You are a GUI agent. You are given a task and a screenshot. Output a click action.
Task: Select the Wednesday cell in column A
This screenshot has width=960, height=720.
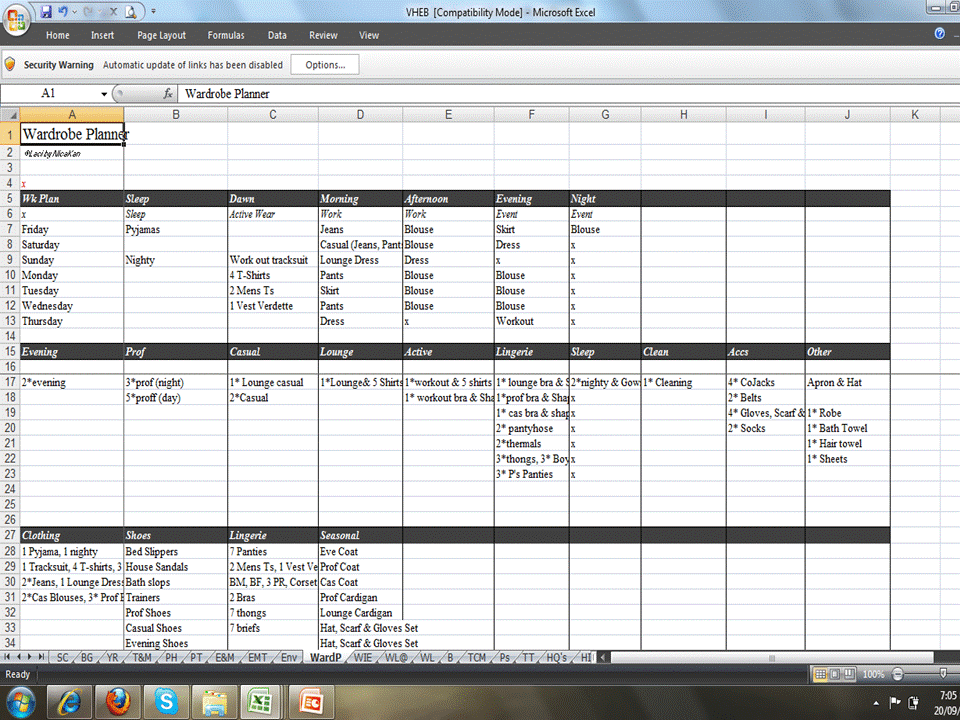click(x=72, y=306)
